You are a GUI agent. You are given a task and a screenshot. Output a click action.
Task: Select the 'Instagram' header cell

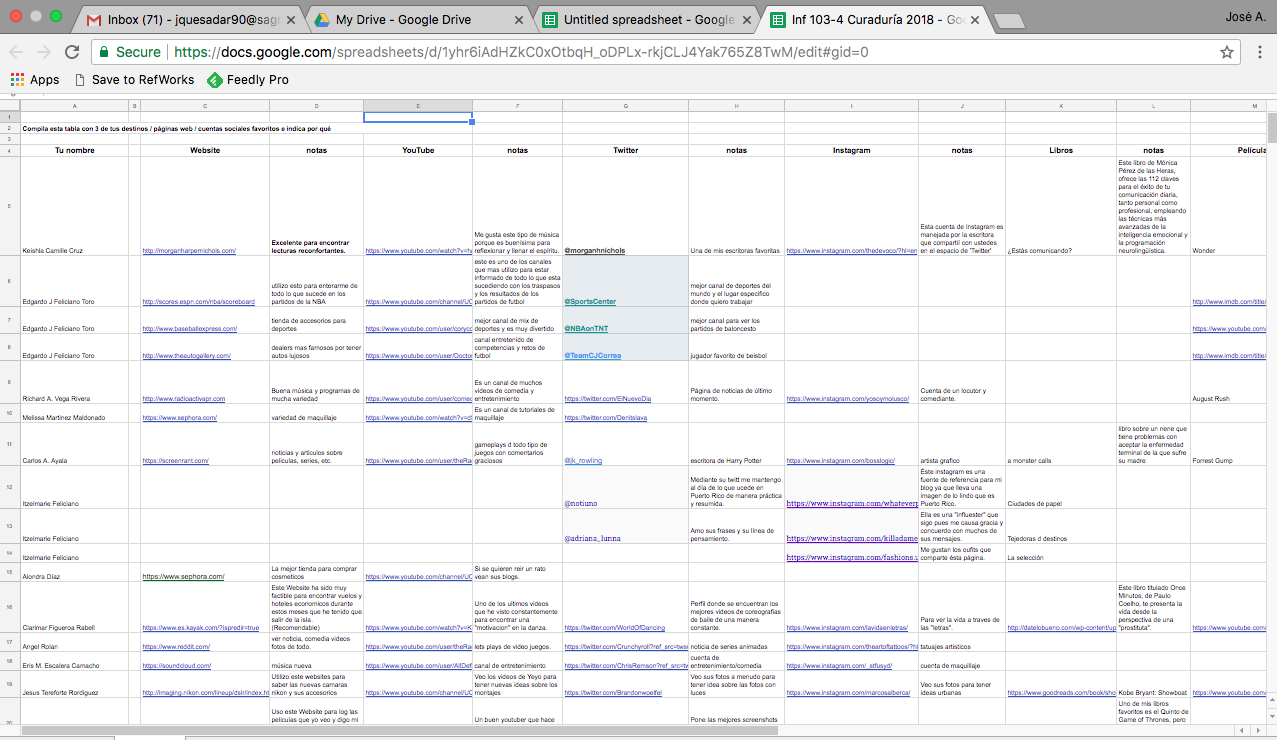(852, 151)
